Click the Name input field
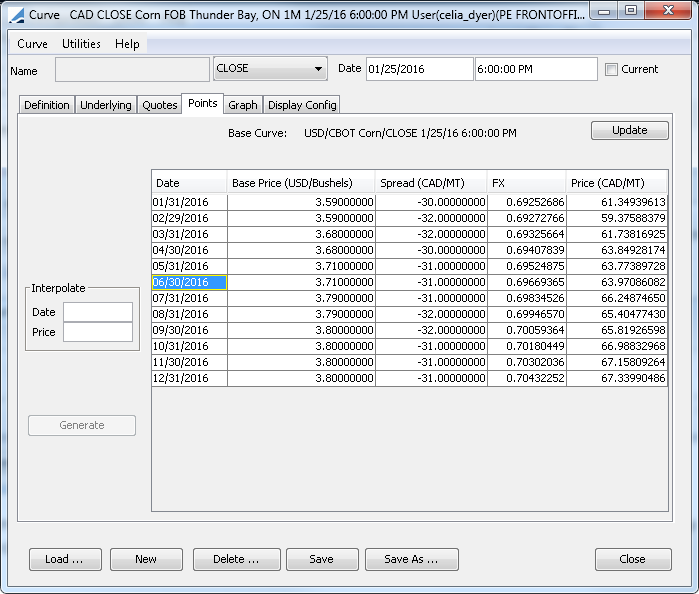Viewport: 699px width, 594px height. pyautogui.click(x=132, y=70)
